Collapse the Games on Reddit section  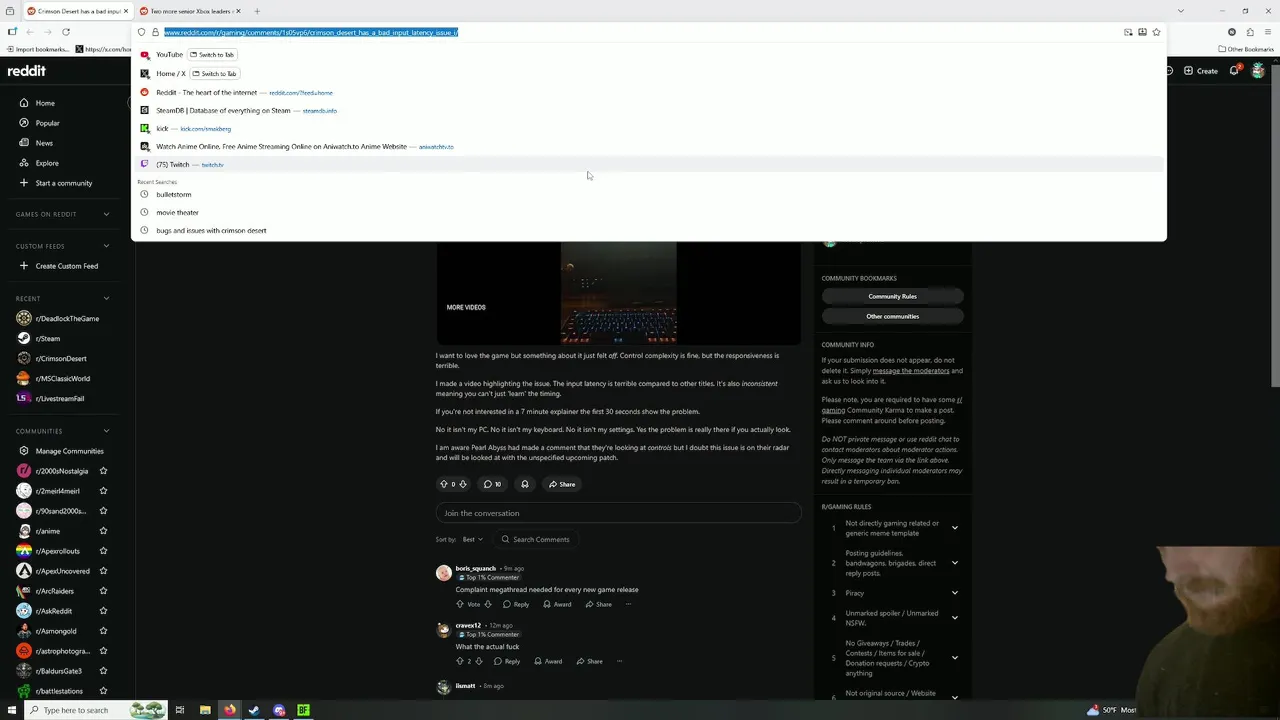pos(106,214)
